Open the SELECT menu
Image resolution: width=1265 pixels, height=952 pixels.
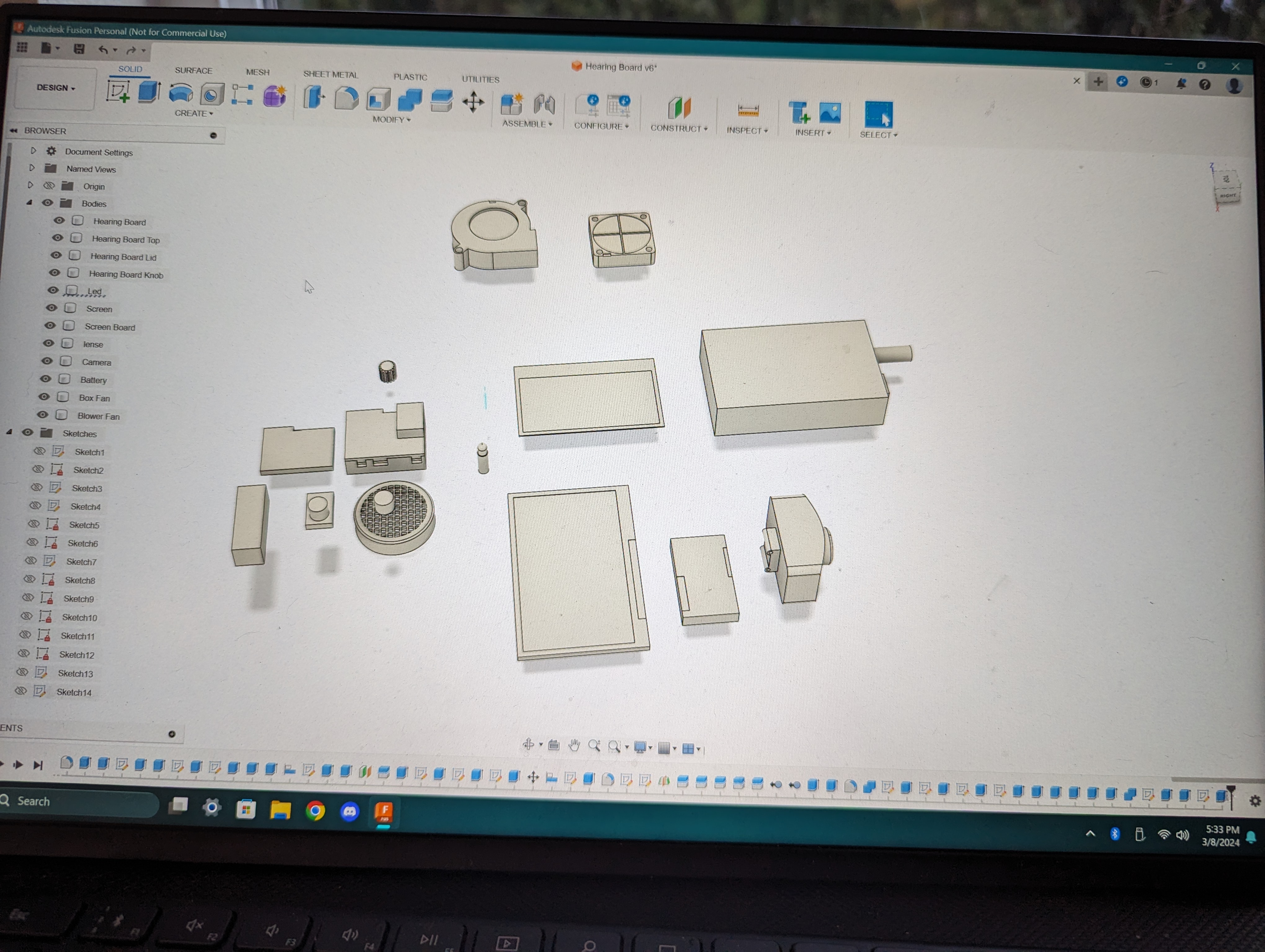pos(878,135)
